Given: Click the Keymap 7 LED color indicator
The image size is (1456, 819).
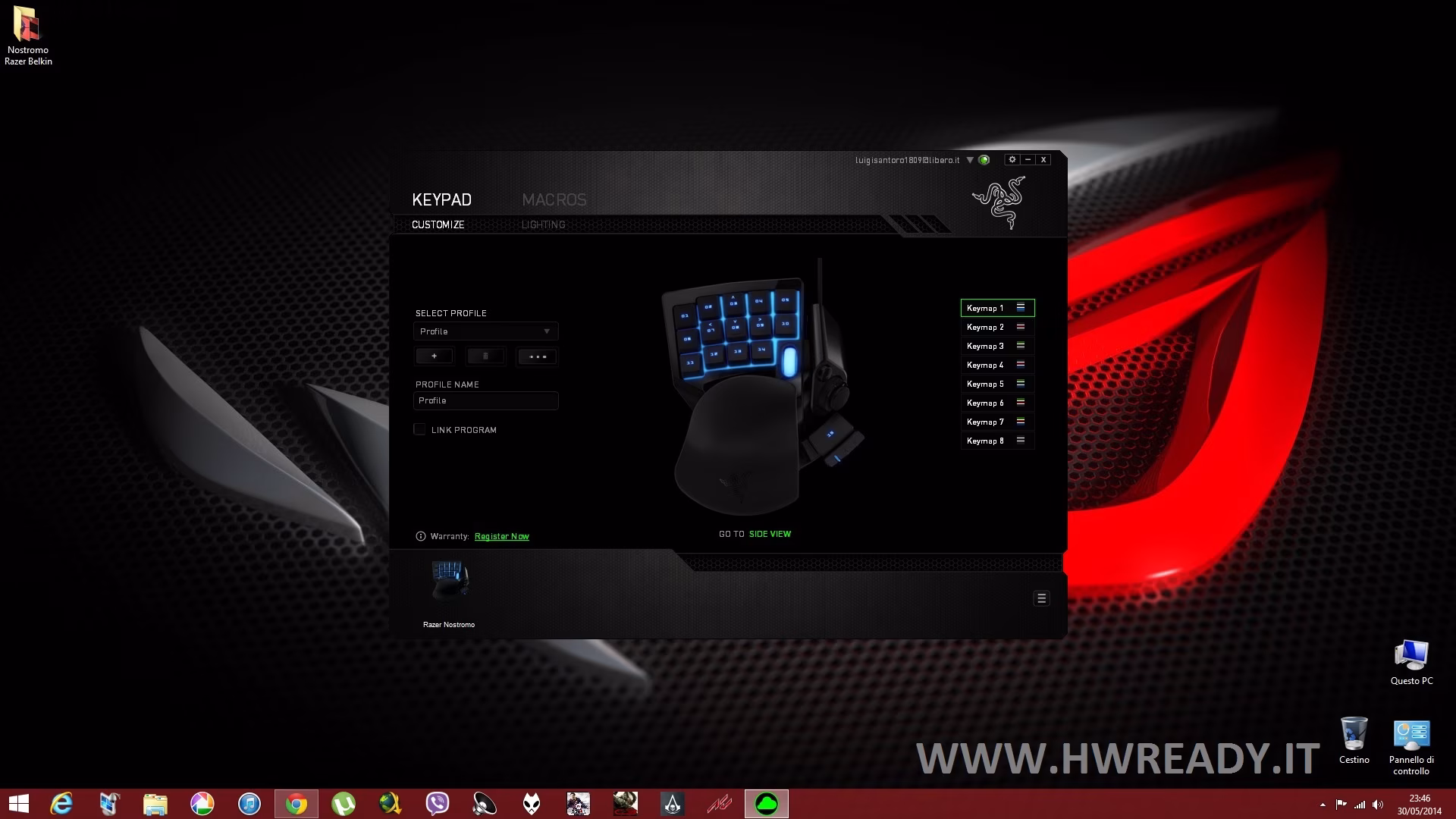Looking at the screenshot, I should pos(1021,422).
